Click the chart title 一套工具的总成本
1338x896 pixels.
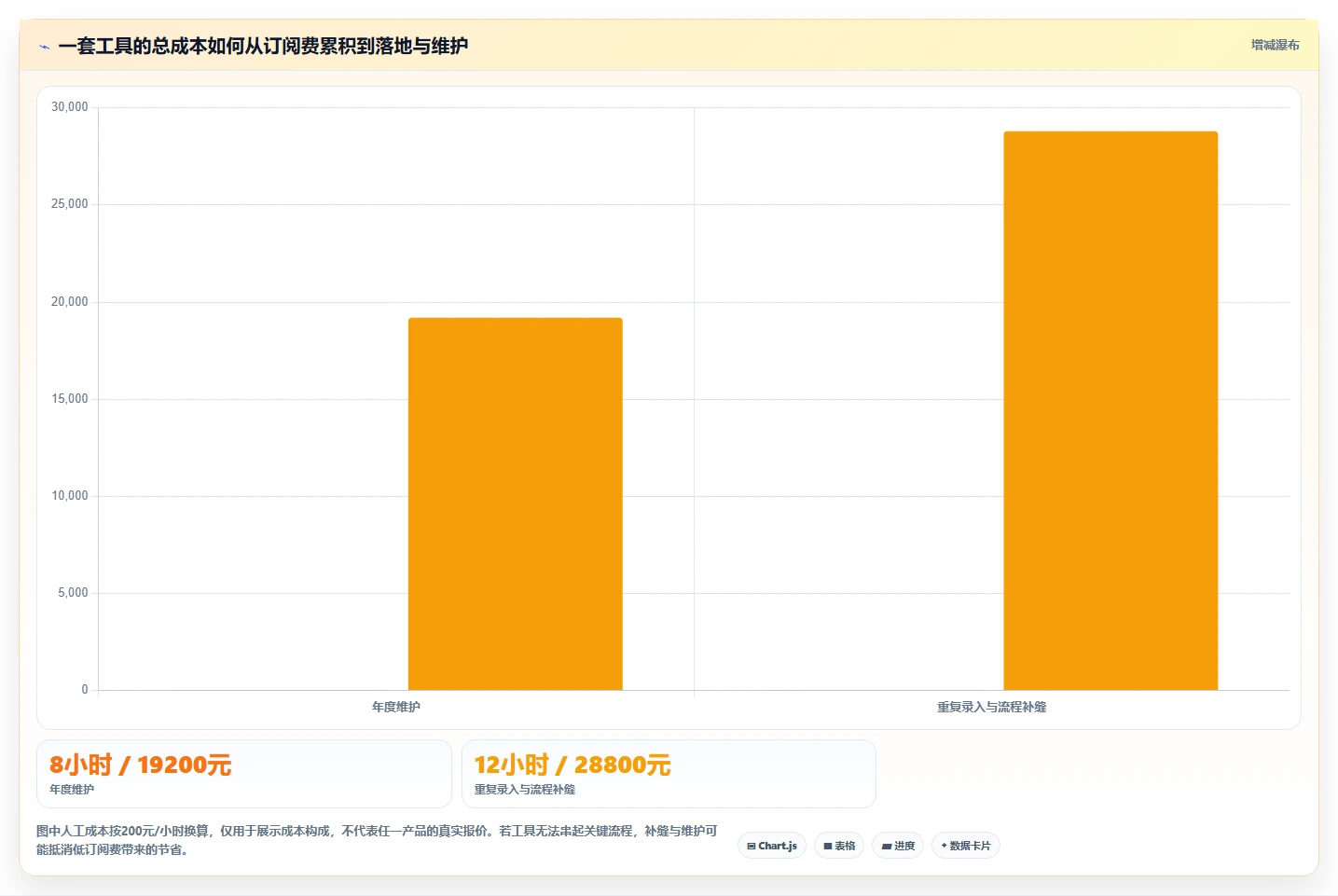[263, 46]
